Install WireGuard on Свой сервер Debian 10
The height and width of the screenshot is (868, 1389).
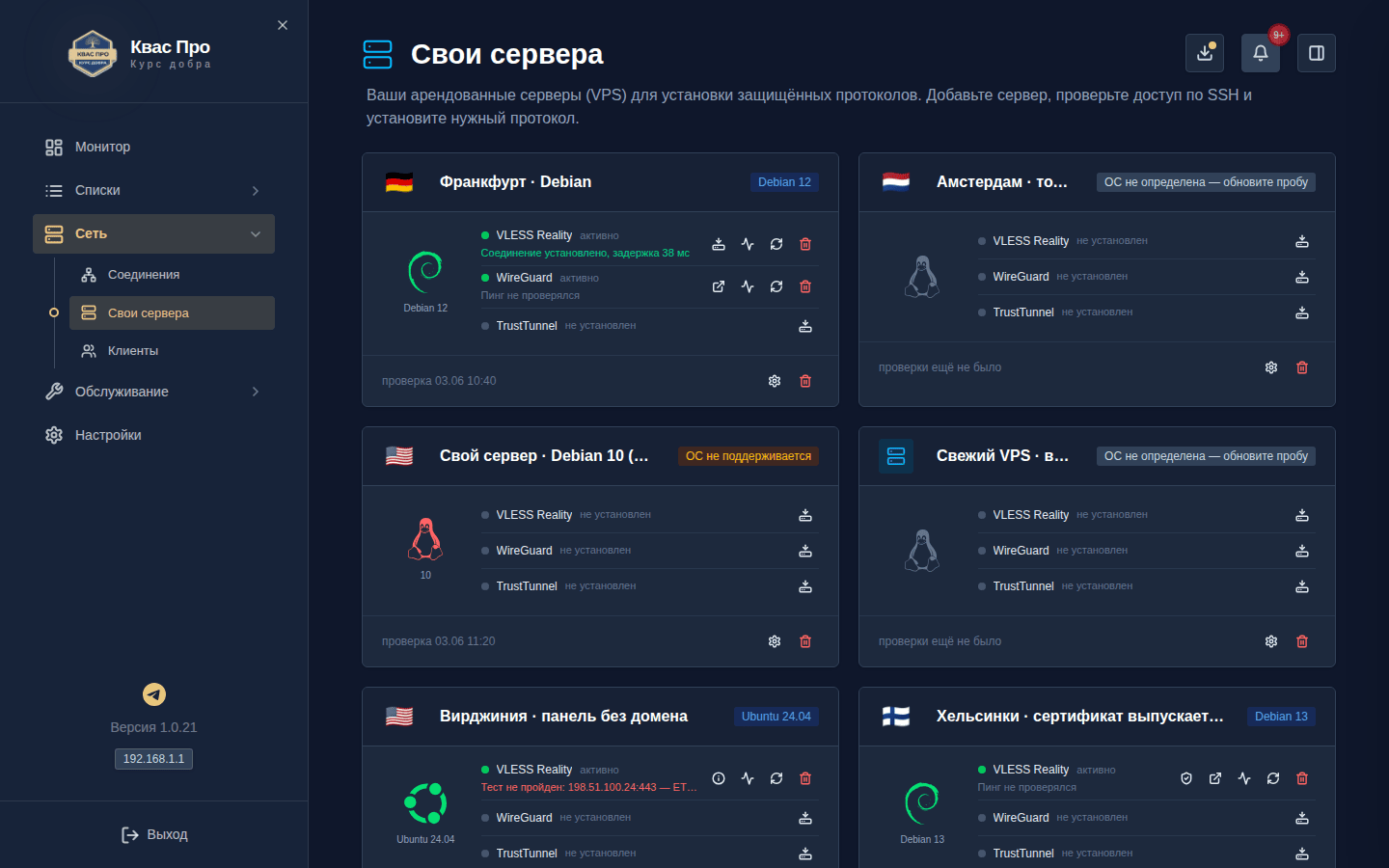pyautogui.click(x=805, y=551)
